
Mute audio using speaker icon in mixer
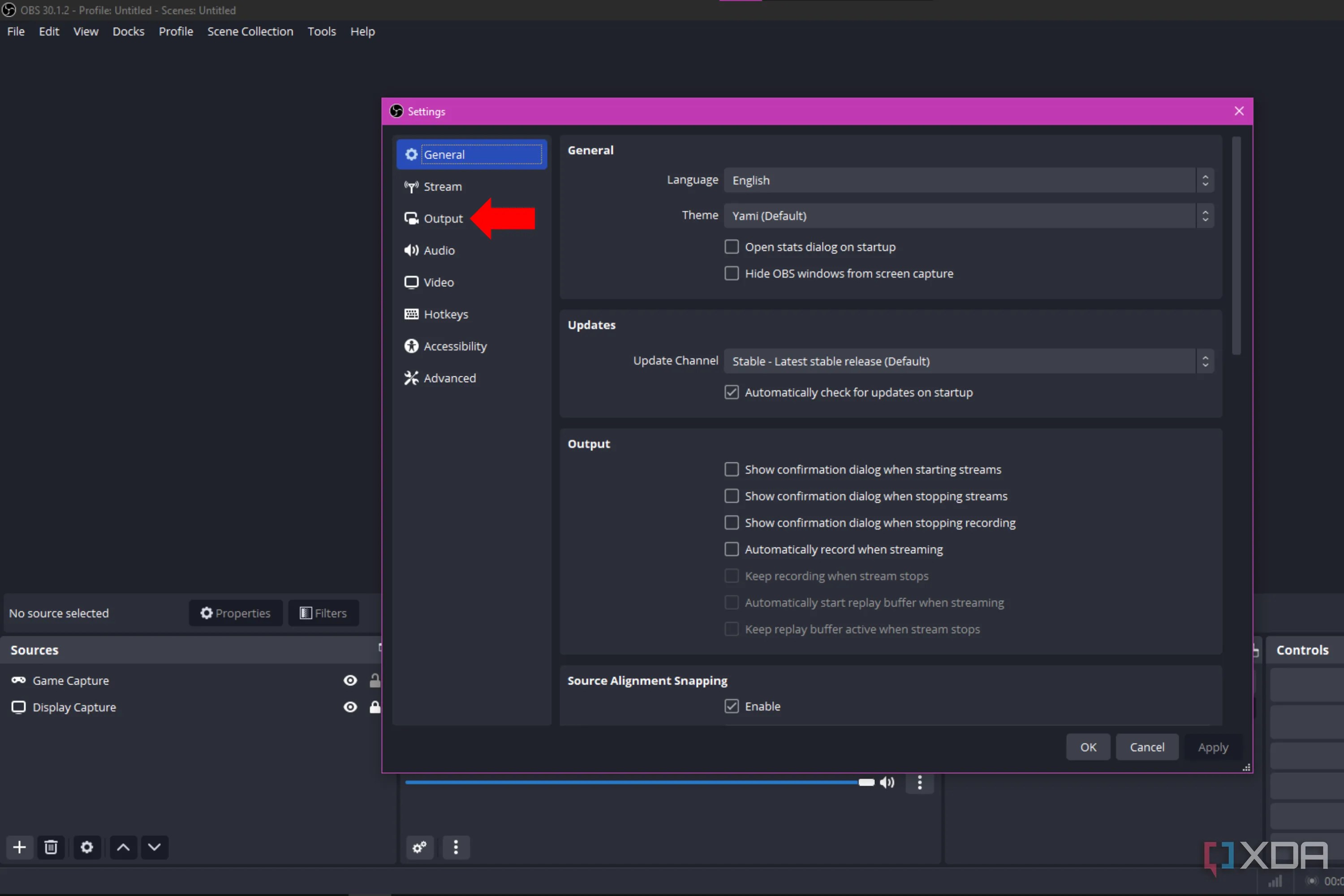pyautogui.click(x=887, y=782)
